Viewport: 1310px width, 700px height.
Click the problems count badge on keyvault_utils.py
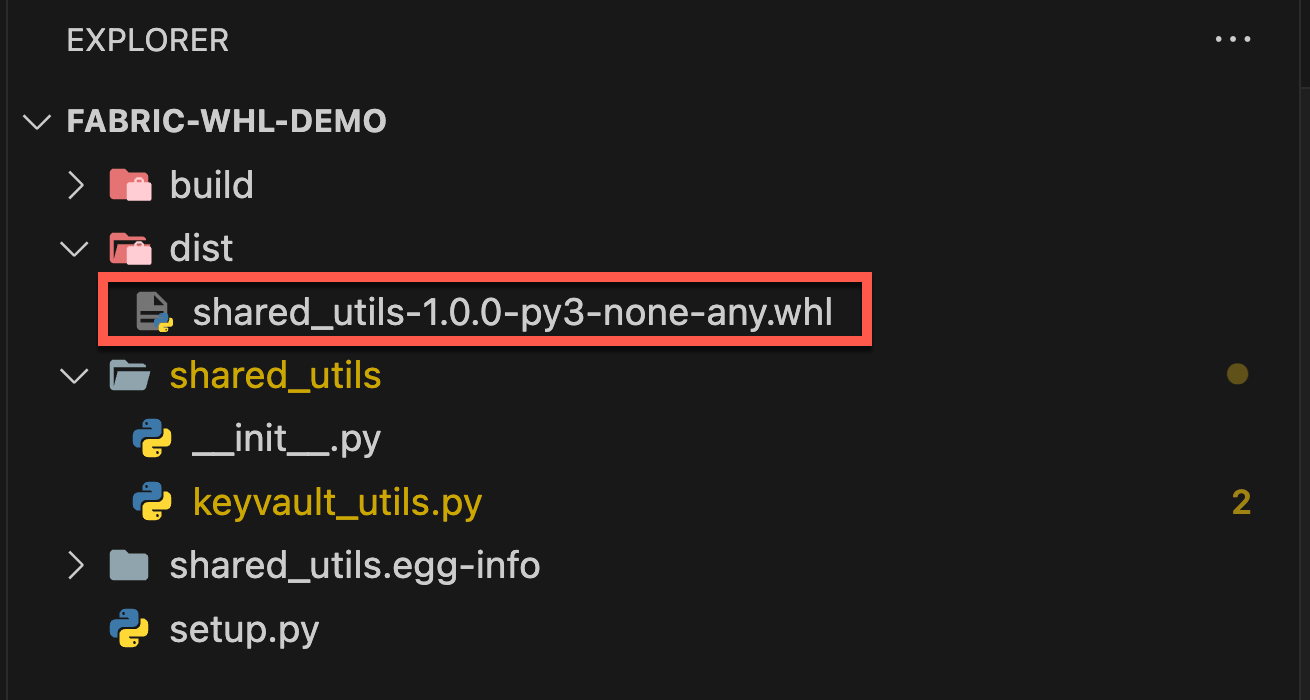pos(1241,502)
